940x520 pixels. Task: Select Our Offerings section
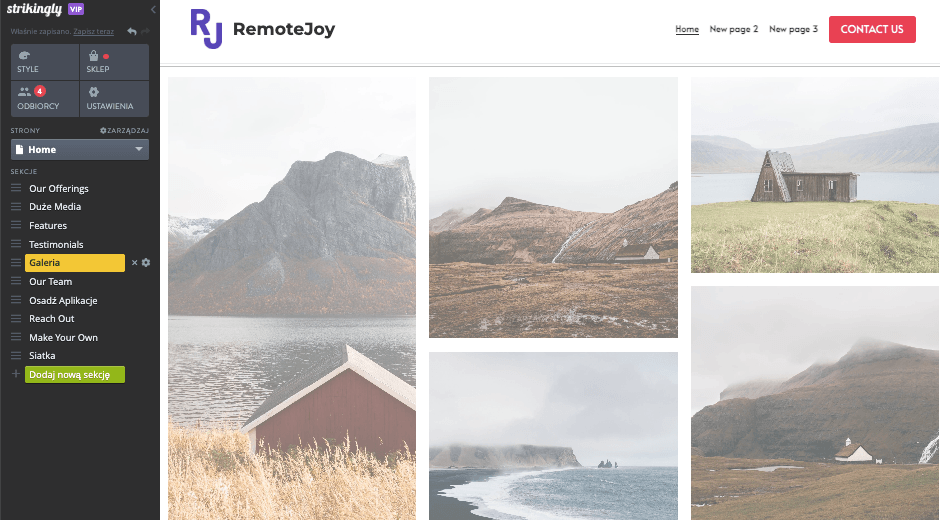59,188
